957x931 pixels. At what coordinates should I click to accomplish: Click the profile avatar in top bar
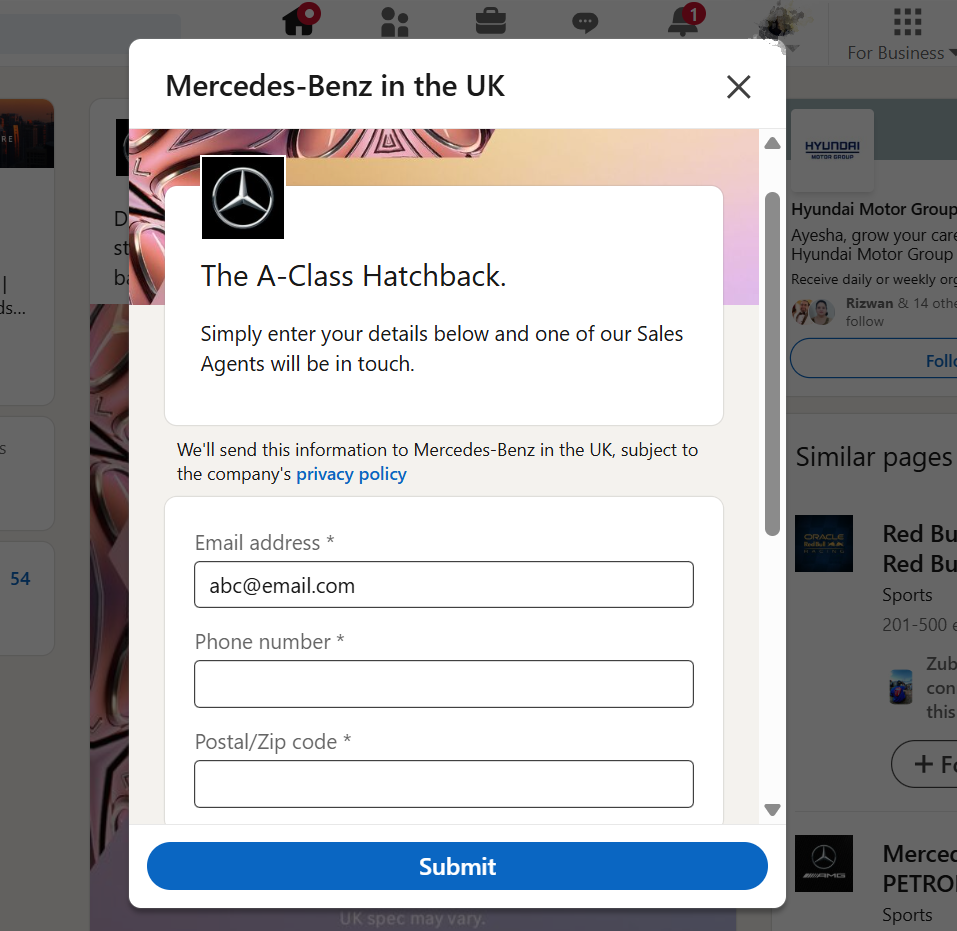(x=782, y=22)
